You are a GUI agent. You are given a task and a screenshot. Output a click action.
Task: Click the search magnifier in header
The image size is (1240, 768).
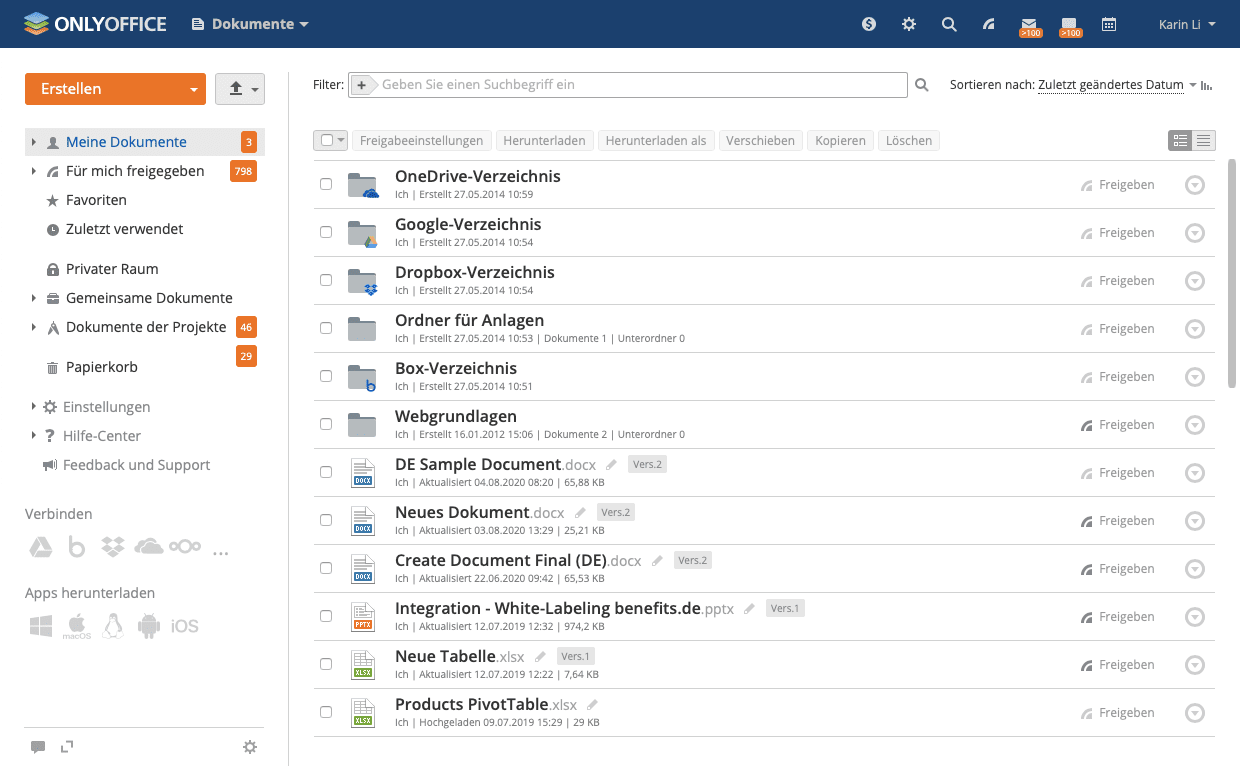click(x=949, y=24)
